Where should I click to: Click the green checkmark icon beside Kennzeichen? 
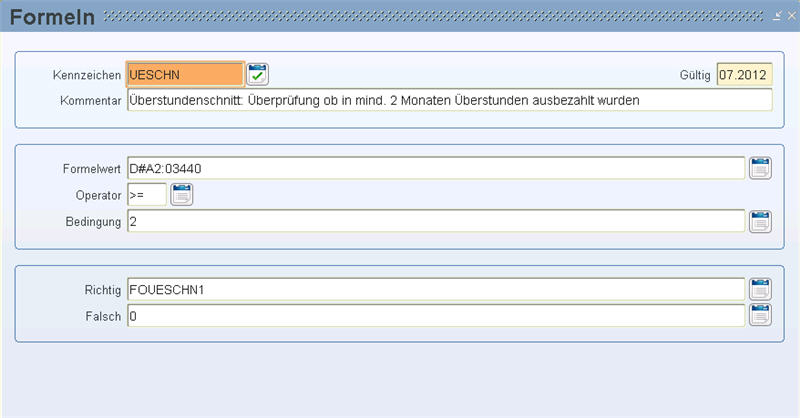[257, 75]
